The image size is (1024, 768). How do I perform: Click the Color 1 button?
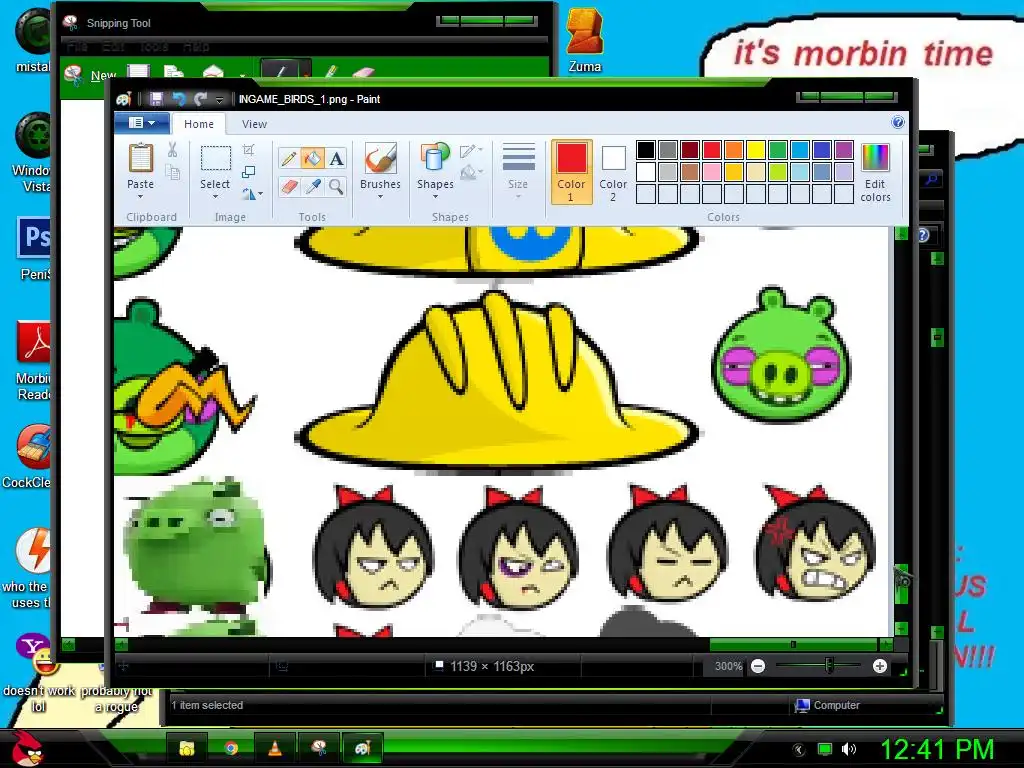pos(571,172)
